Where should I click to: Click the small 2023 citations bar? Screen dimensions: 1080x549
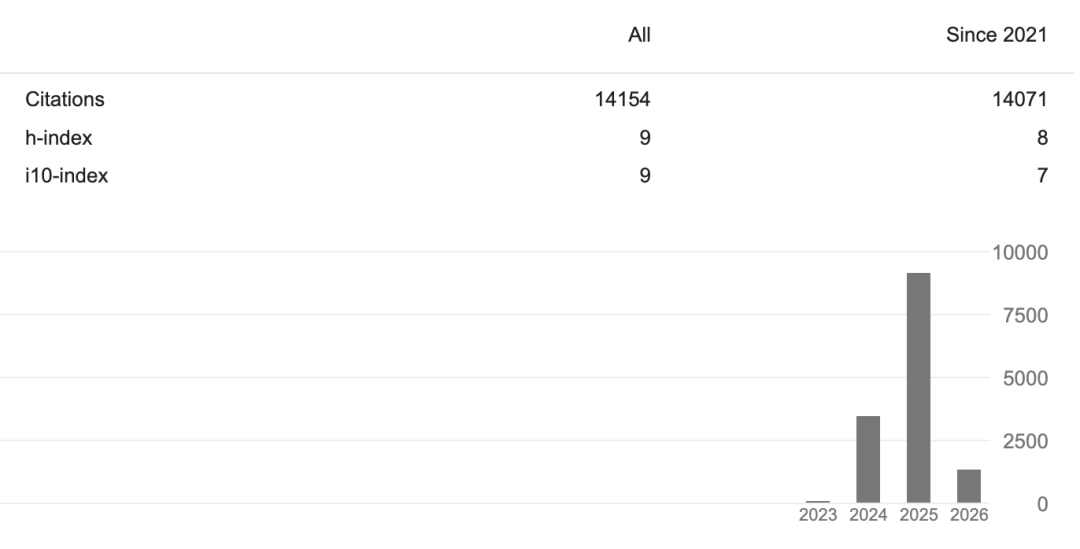coord(818,501)
